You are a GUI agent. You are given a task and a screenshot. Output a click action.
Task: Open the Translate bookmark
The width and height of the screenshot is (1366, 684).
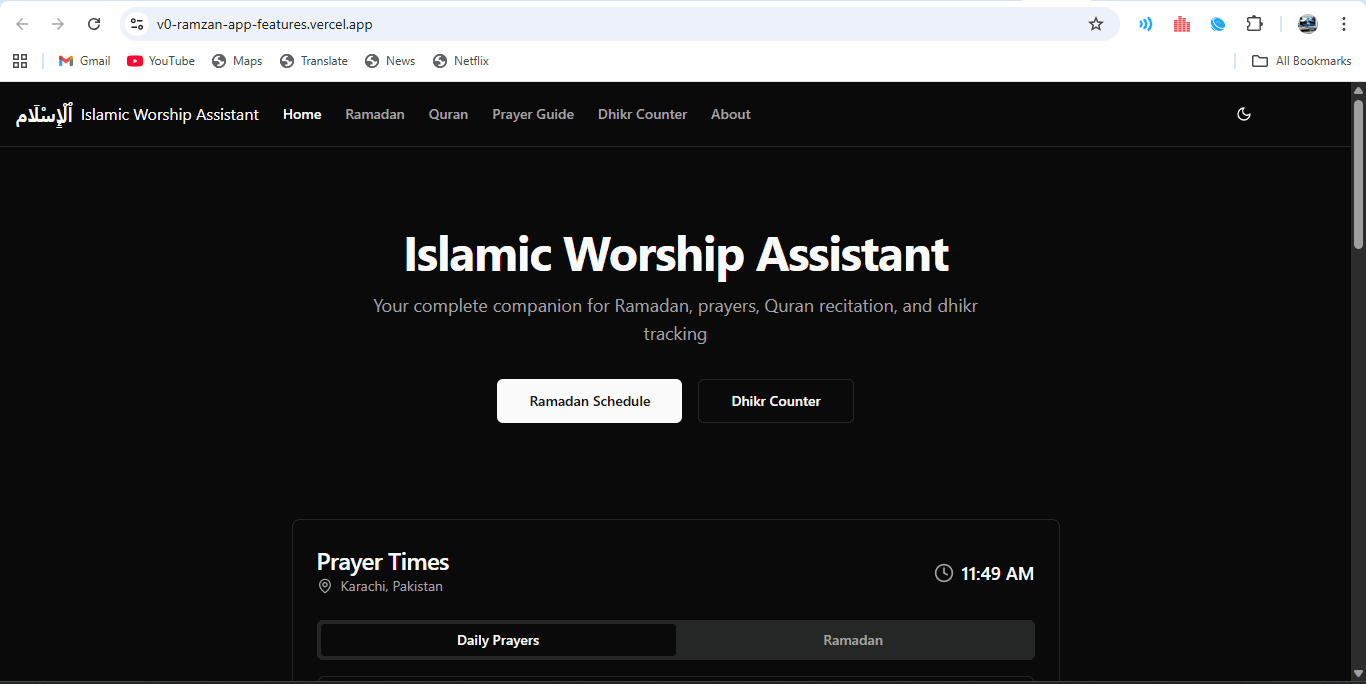point(314,61)
